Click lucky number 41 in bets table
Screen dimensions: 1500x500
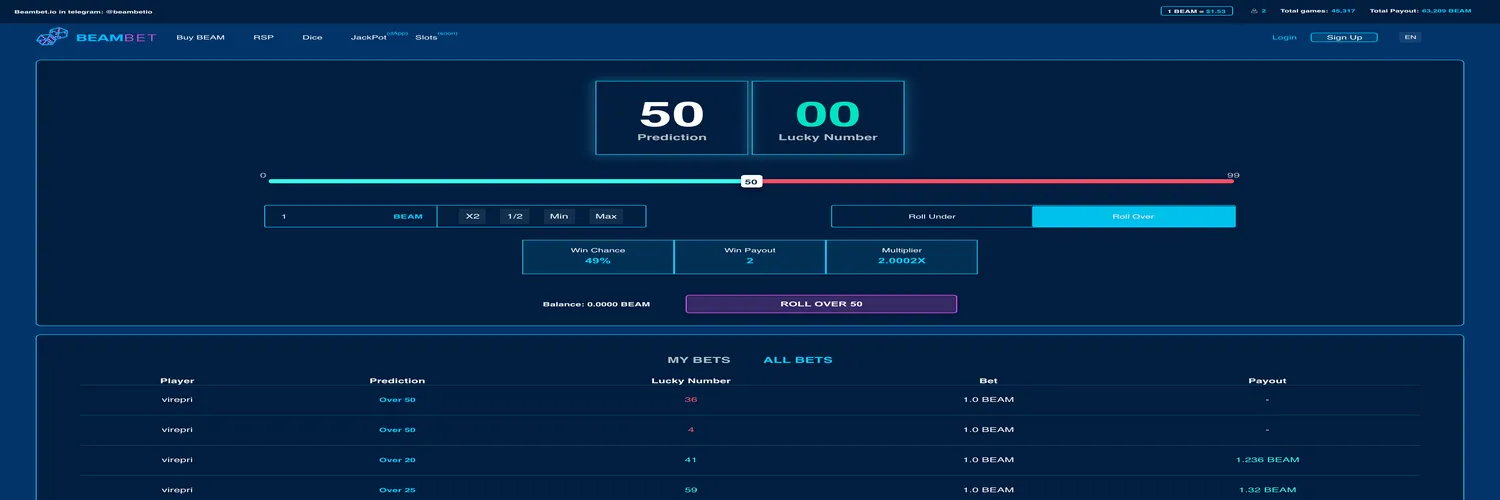point(691,460)
